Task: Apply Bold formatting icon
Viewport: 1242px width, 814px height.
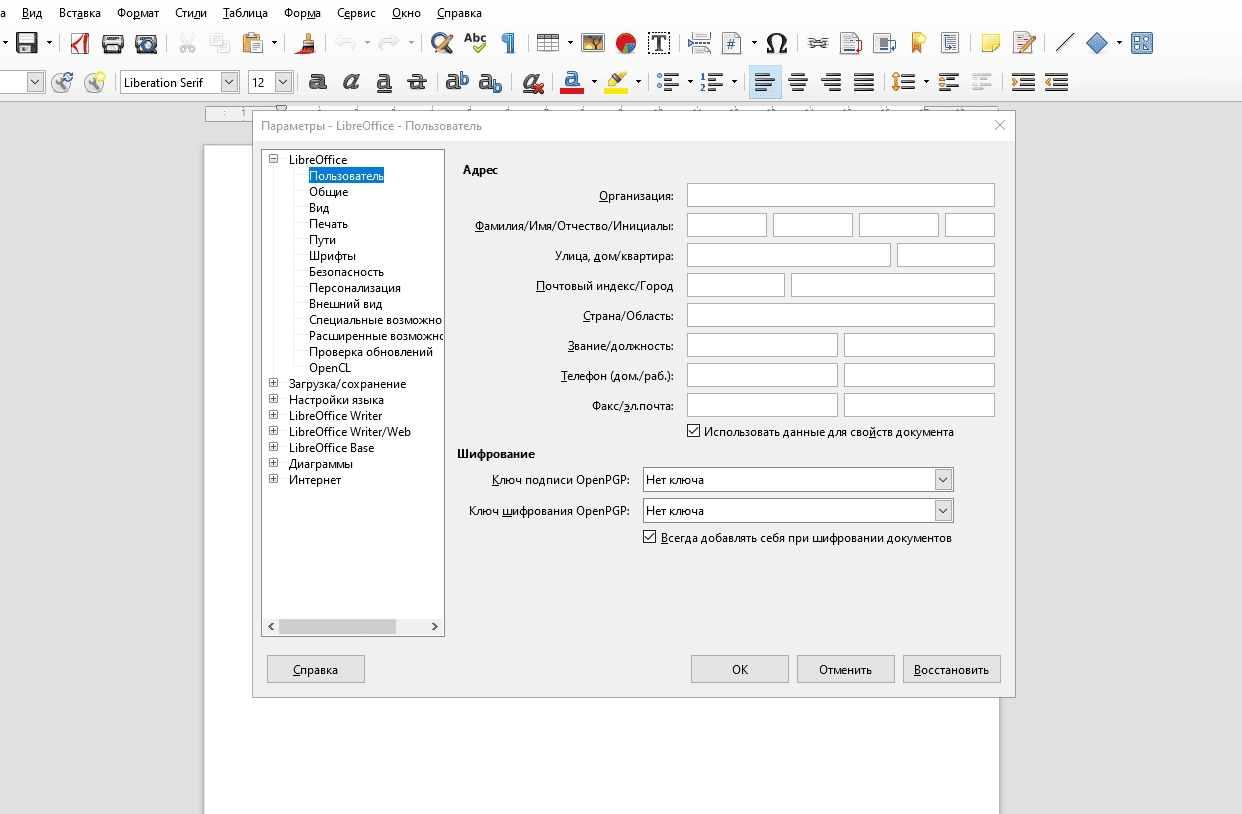Action: [318, 82]
